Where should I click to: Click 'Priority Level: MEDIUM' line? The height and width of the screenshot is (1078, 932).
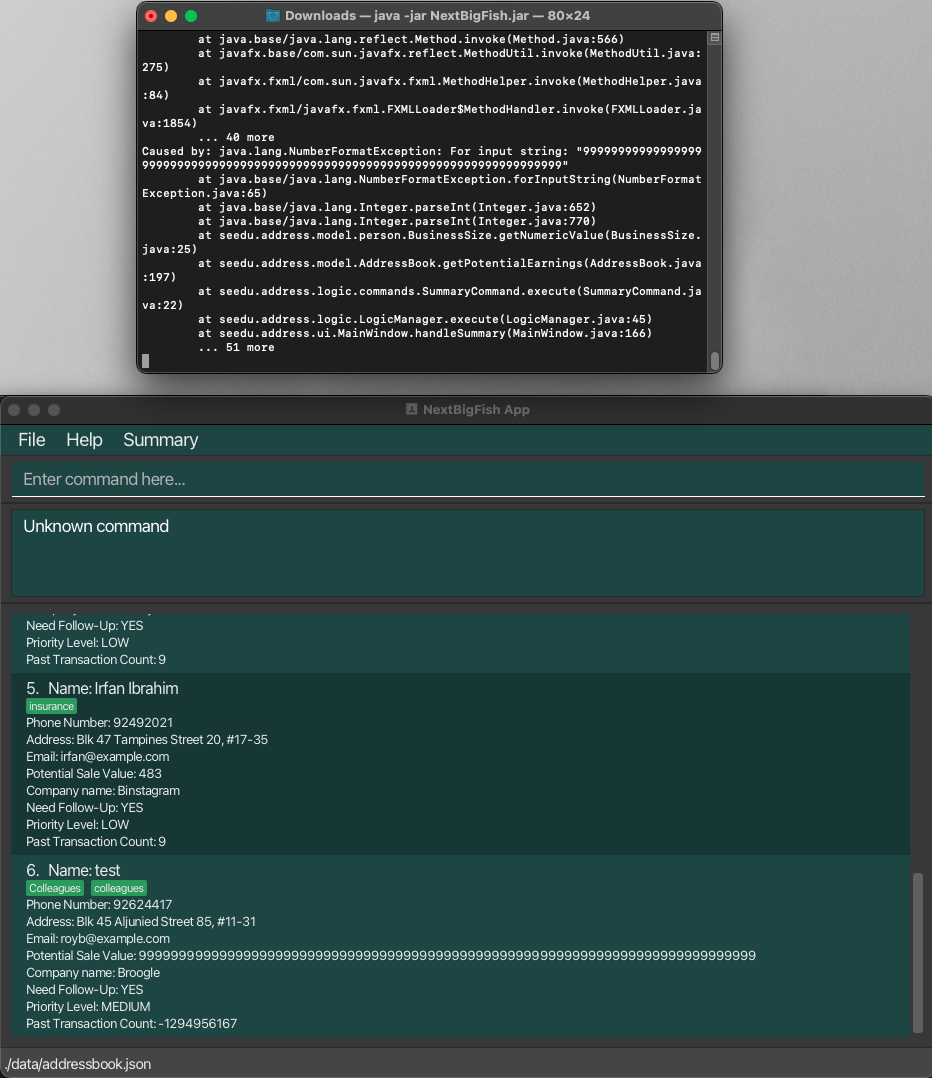pyautogui.click(x=88, y=1006)
